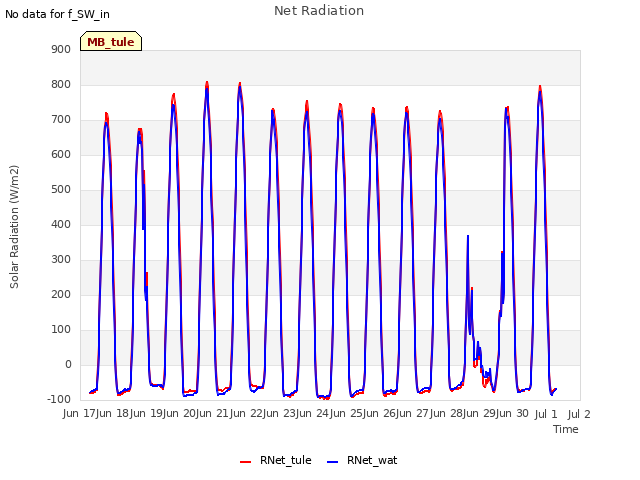
Task: Click the Jun 20 curve peak near 800
Action: [x=207, y=84]
